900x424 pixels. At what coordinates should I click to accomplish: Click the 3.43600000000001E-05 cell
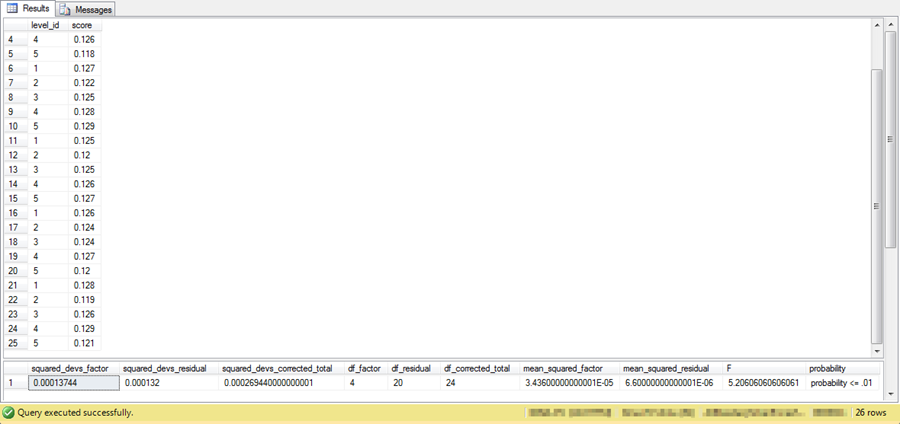570,383
